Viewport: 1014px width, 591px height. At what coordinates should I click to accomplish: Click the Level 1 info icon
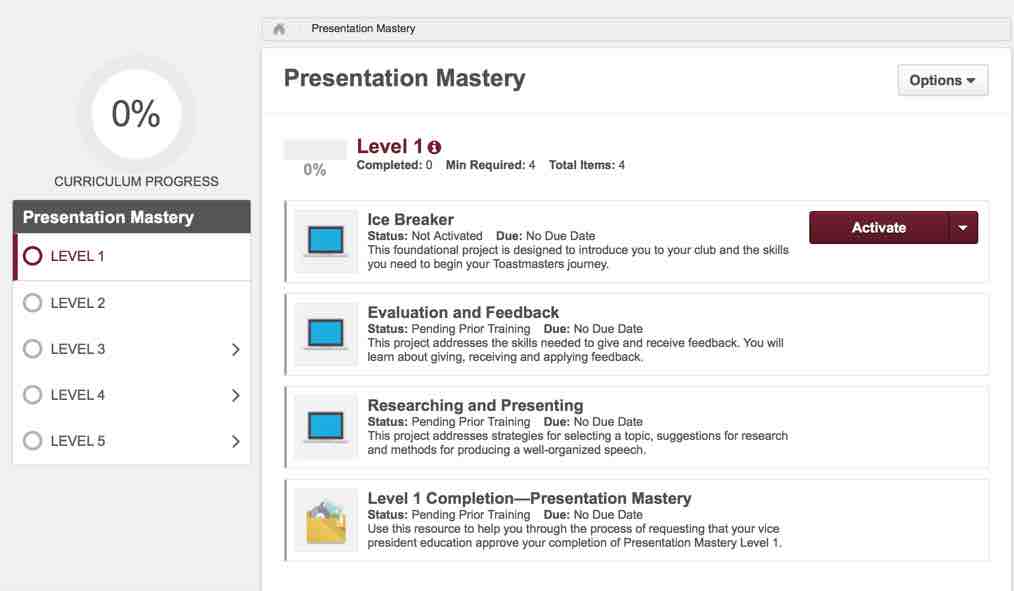click(x=434, y=147)
